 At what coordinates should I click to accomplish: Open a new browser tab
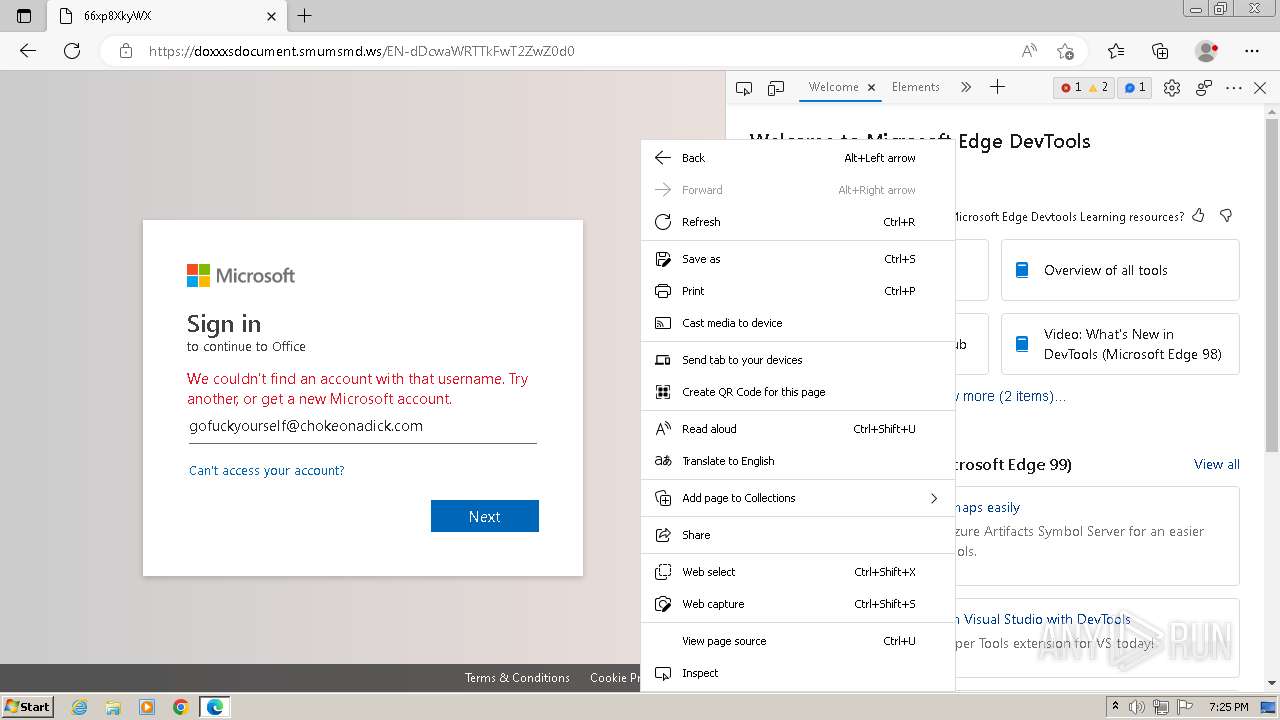click(x=305, y=16)
